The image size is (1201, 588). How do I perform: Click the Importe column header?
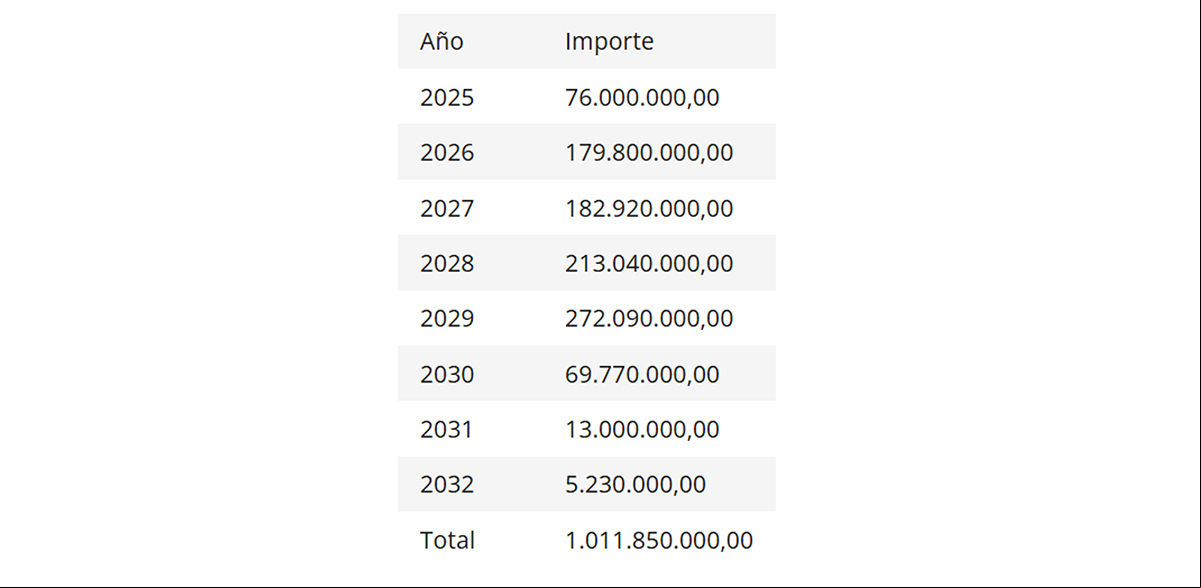[x=609, y=42]
